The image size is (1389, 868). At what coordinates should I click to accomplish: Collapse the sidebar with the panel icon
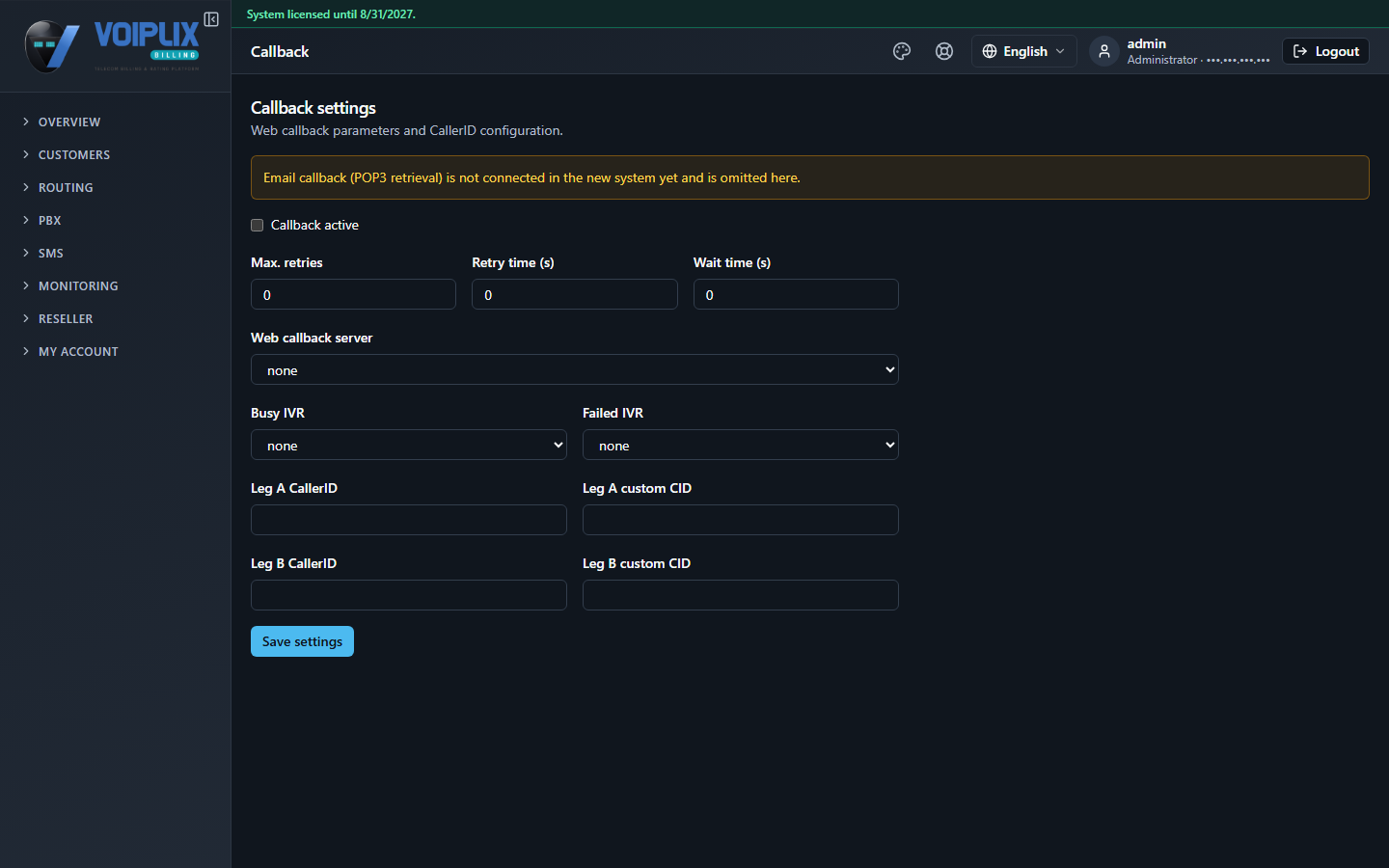click(x=211, y=19)
